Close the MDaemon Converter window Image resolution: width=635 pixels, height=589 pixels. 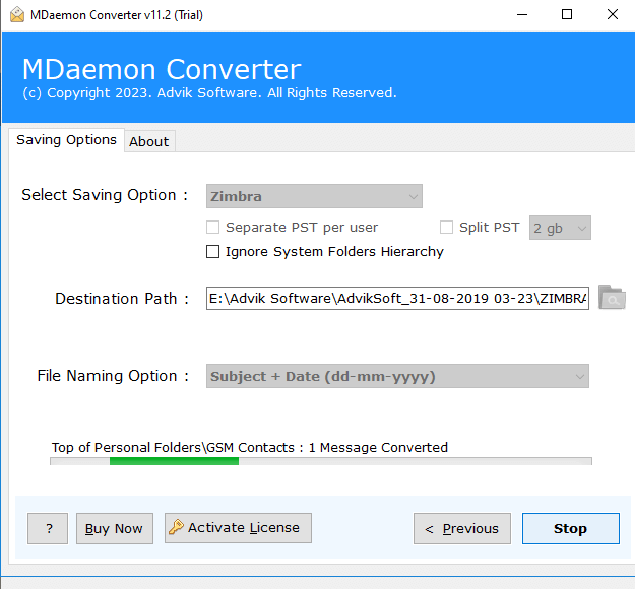pos(613,15)
